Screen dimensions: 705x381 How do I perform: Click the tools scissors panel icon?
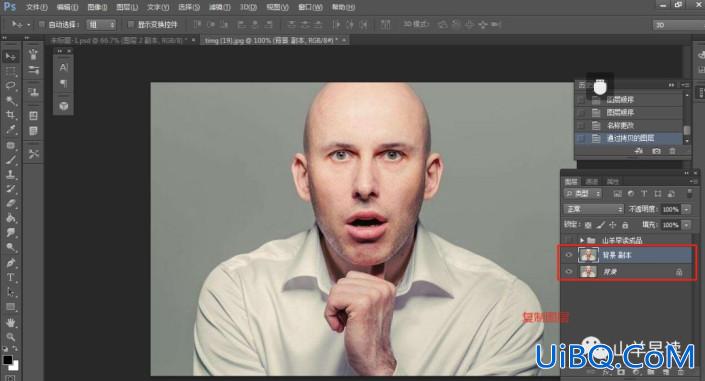33,154
